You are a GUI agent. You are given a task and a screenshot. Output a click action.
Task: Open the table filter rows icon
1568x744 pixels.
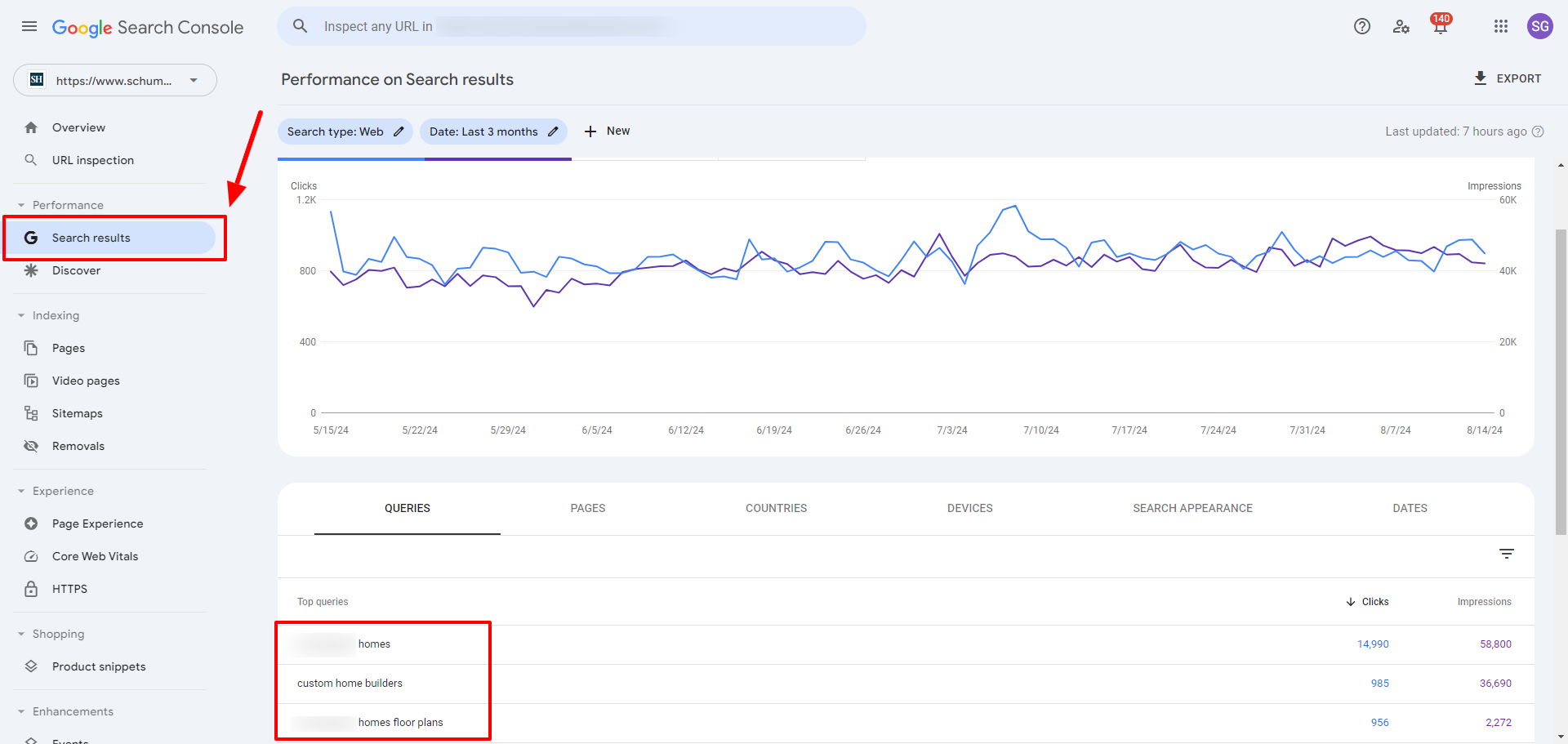pyautogui.click(x=1507, y=554)
